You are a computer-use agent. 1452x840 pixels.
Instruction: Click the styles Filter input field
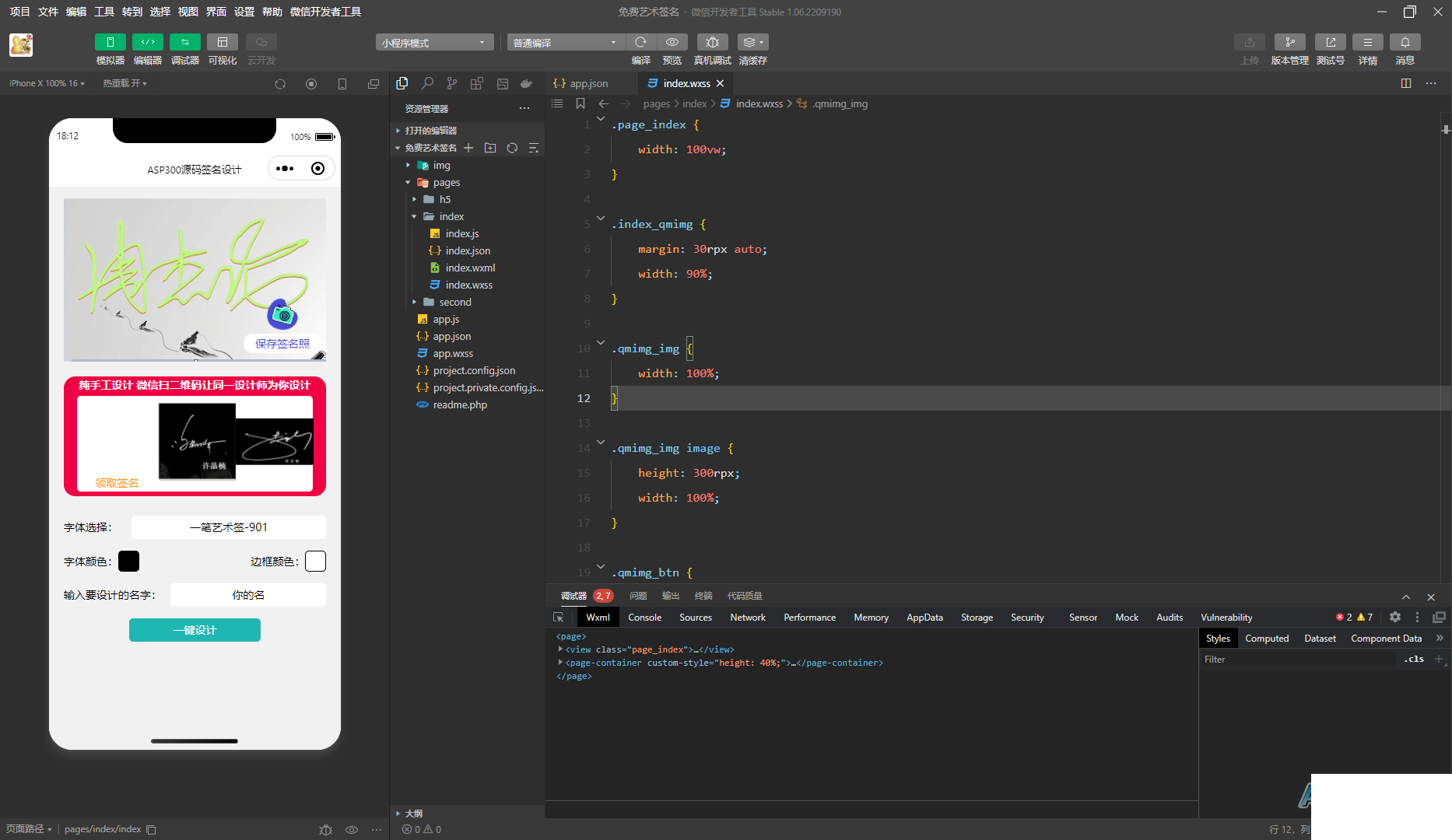1298,659
